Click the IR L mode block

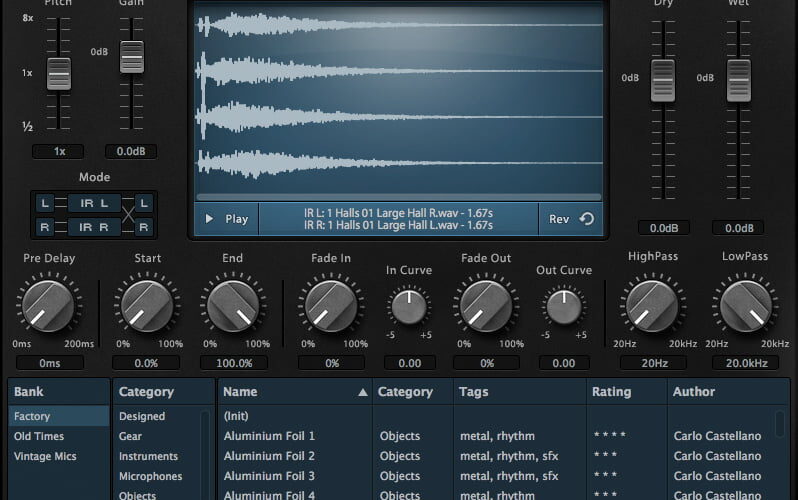(x=93, y=203)
